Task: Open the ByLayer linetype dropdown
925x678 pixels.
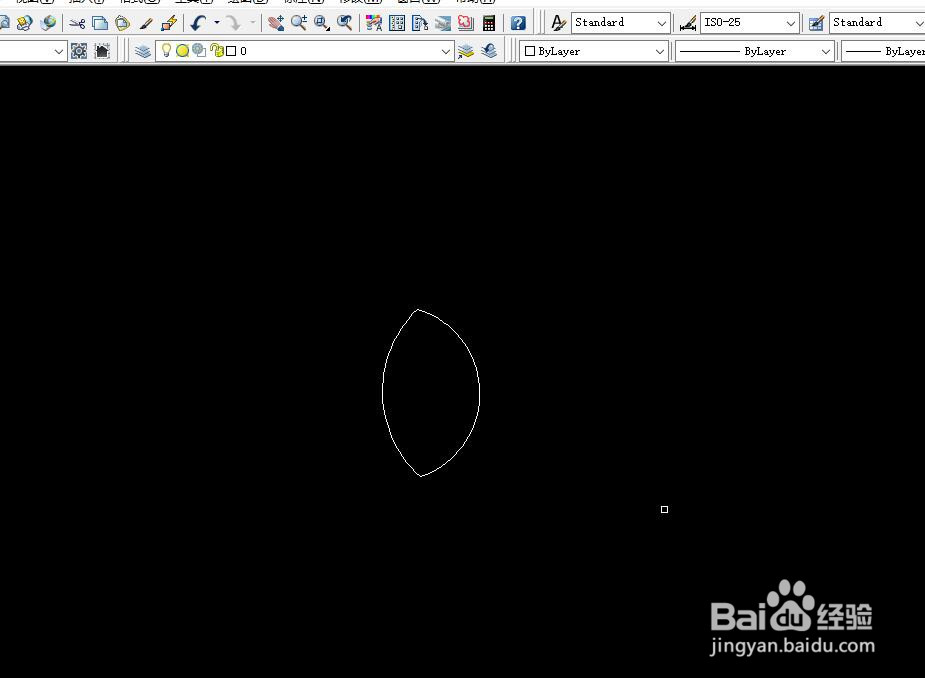Action: click(755, 51)
